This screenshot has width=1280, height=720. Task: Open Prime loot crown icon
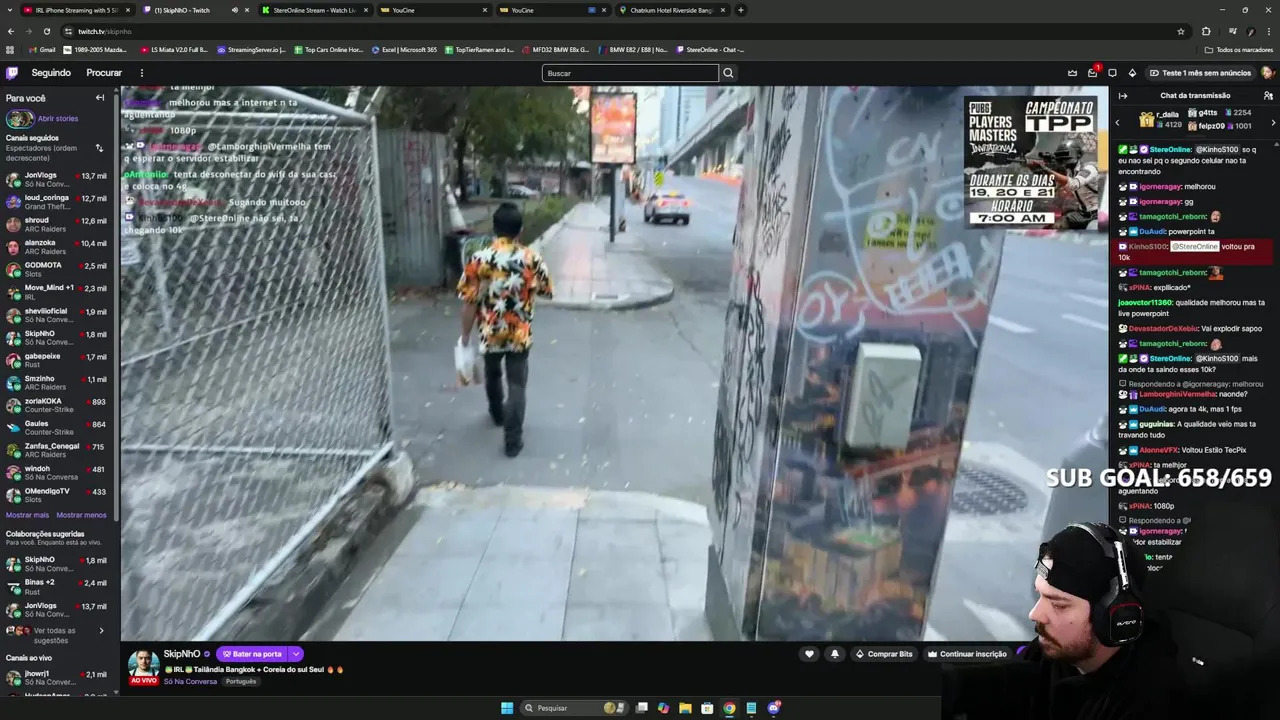point(1072,73)
